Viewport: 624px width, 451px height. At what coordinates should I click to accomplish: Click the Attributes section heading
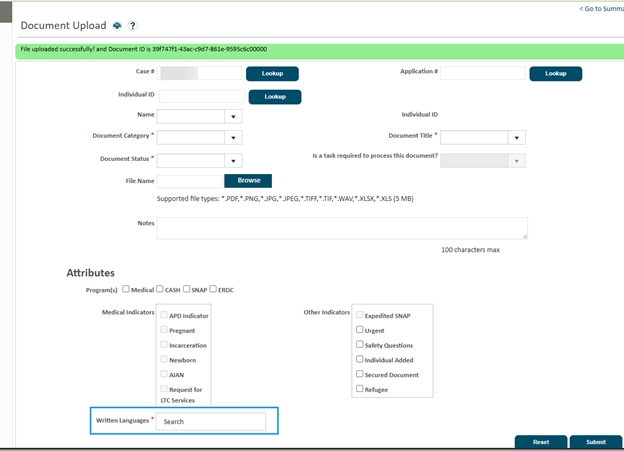click(x=90, y=273)
